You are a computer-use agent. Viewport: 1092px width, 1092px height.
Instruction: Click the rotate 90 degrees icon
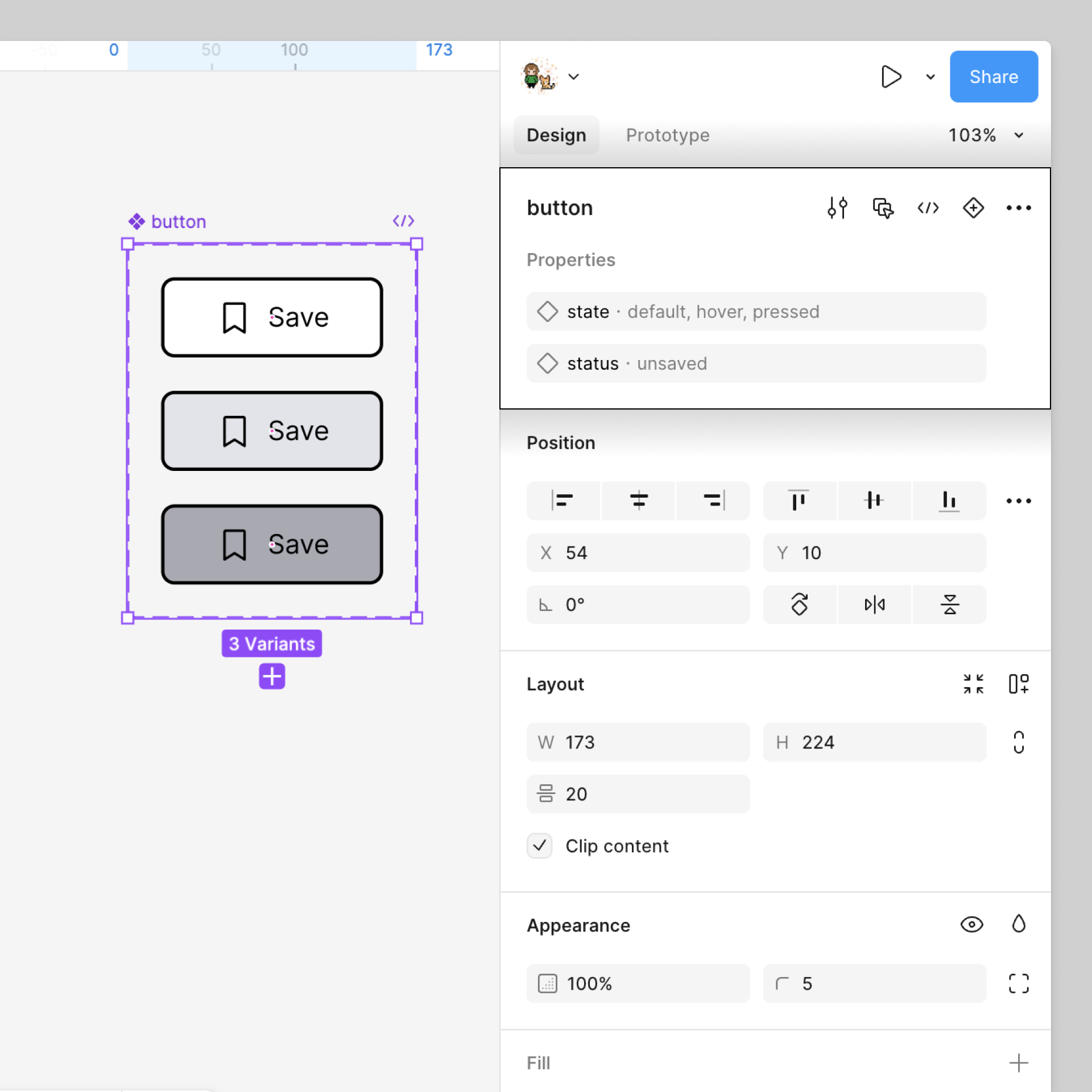pyautogui.click(x=799, y=604)
